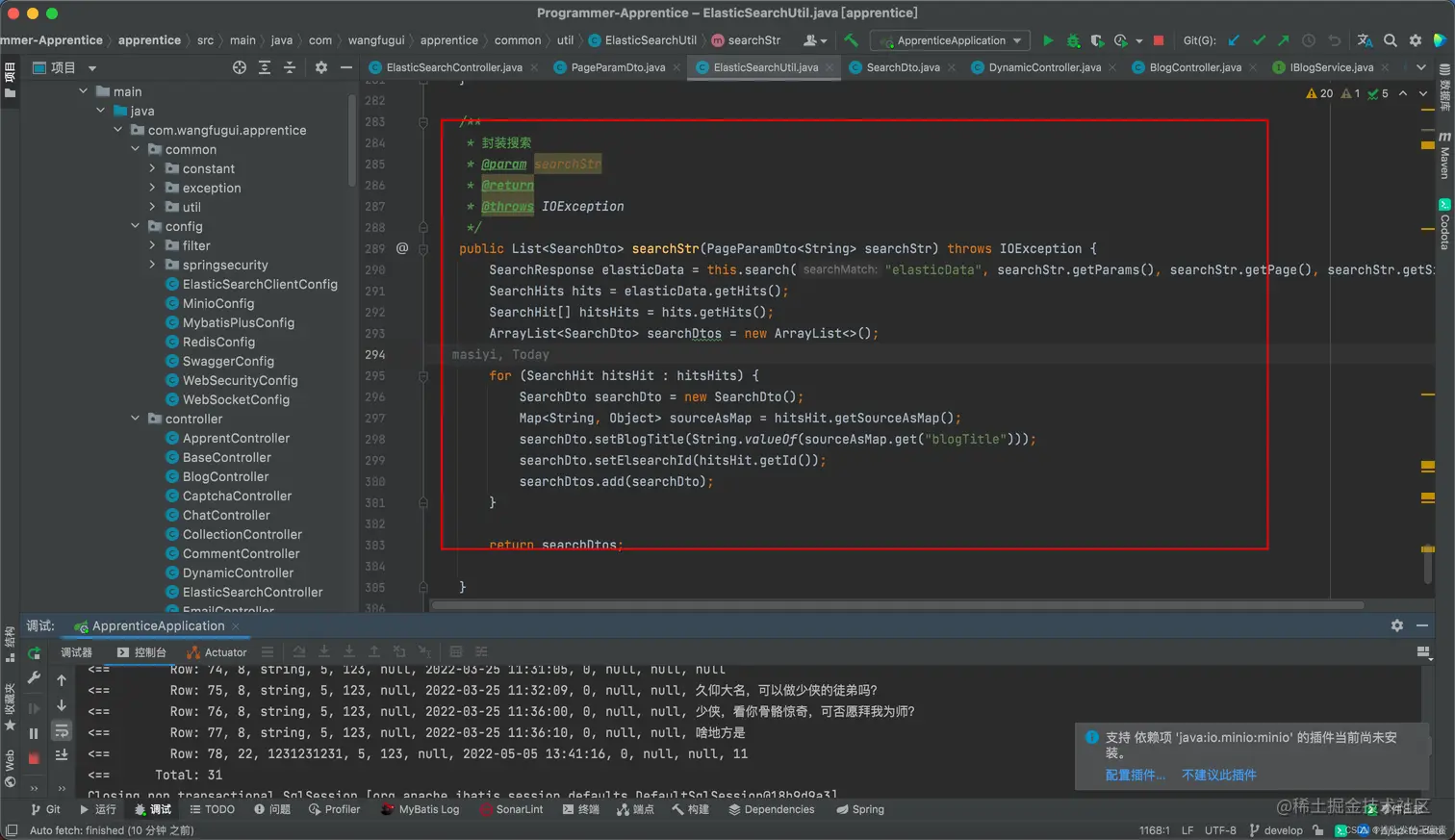Open the Profiler tool window
The width and height of the screenshot is (1455, 840).
coord(334,809)
